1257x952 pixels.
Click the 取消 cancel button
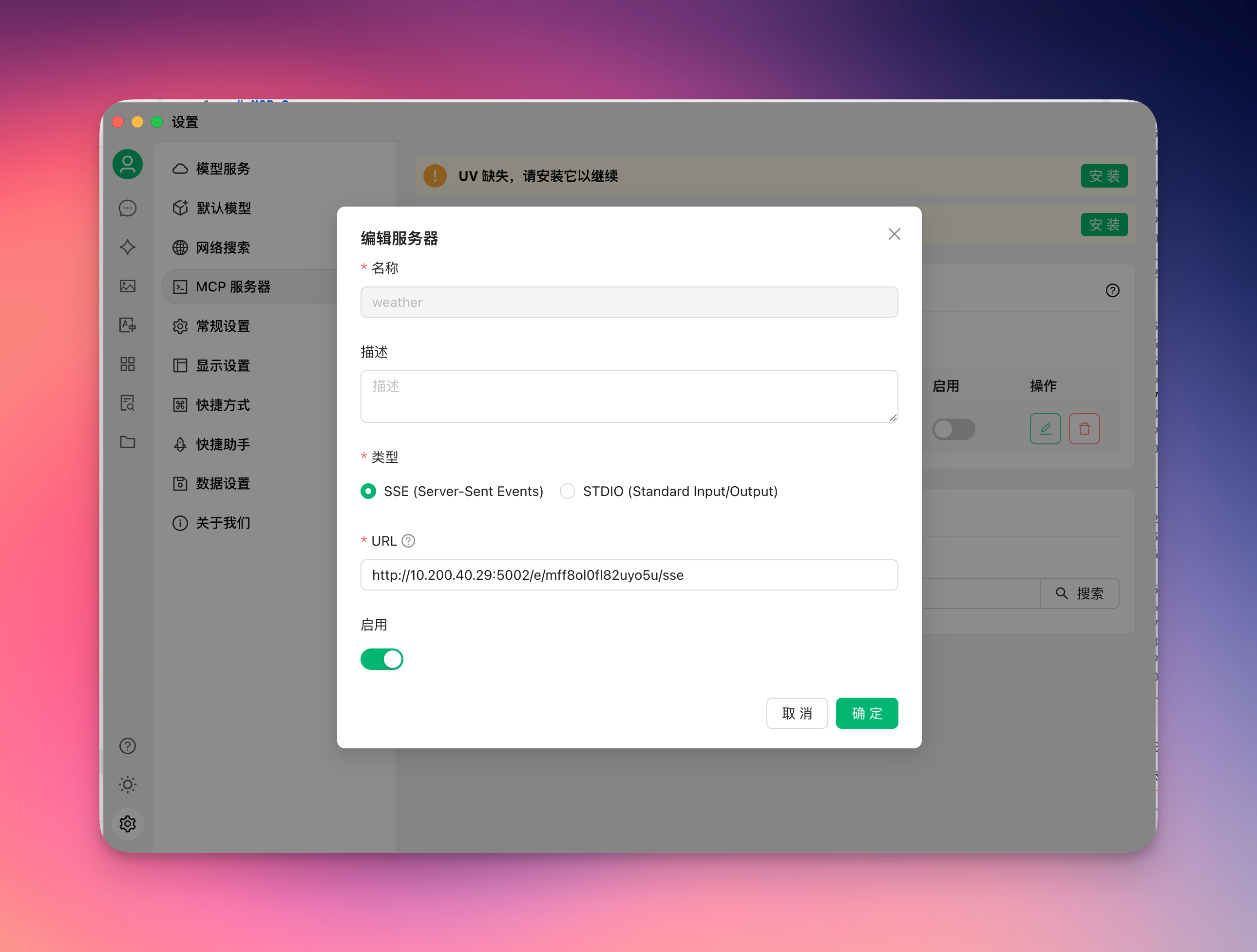(797, 713)
